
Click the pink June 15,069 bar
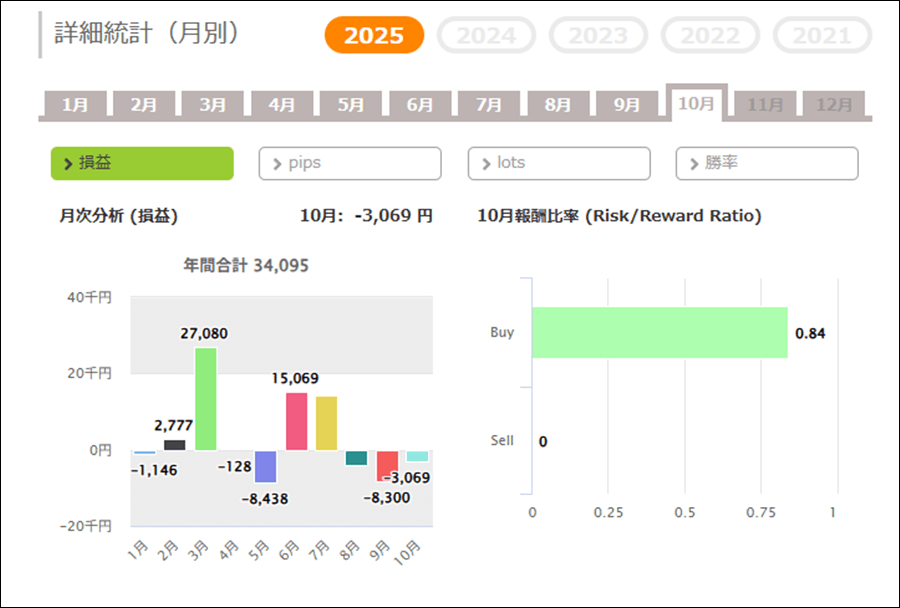[296, 421]
